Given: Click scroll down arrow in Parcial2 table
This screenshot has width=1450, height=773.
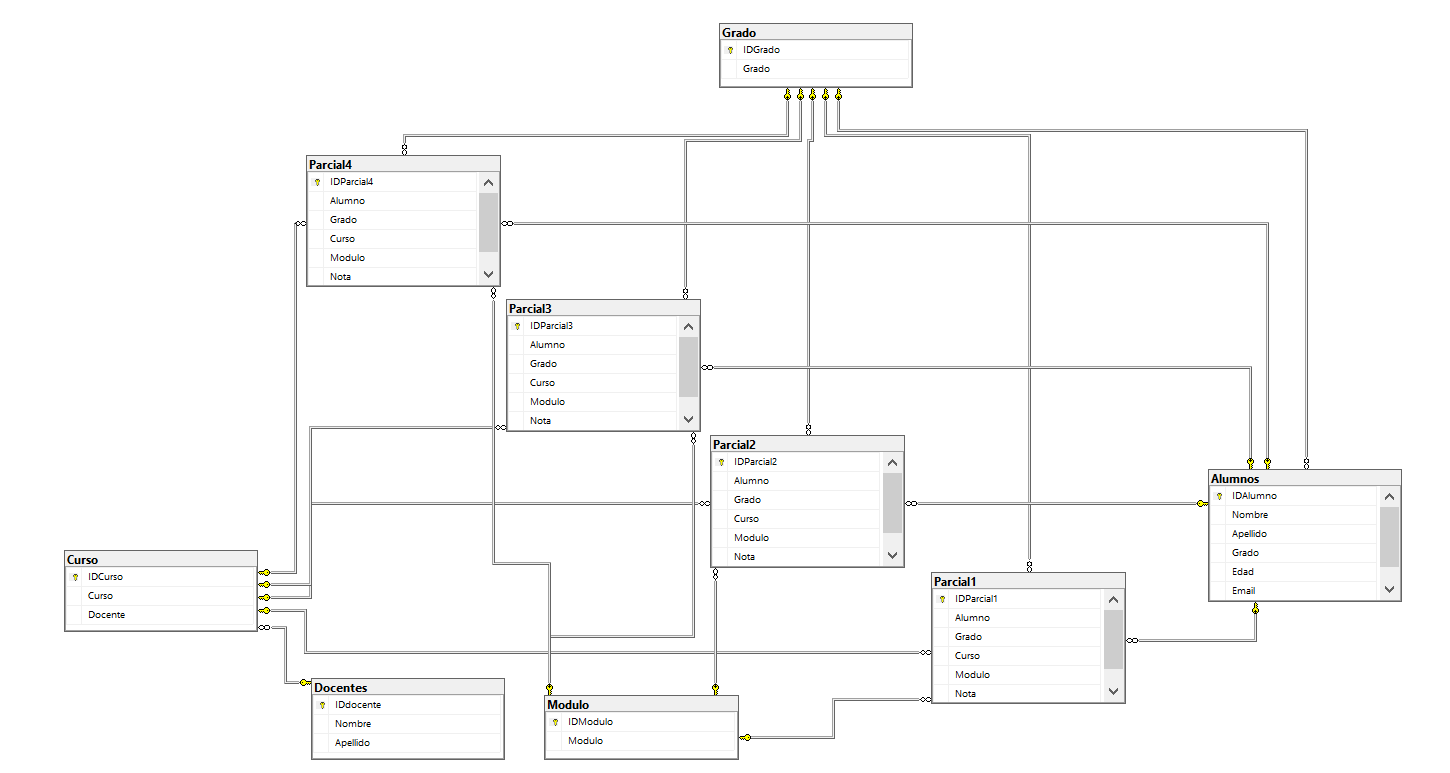Looking at the screenshot, I should tap(892, 555).
